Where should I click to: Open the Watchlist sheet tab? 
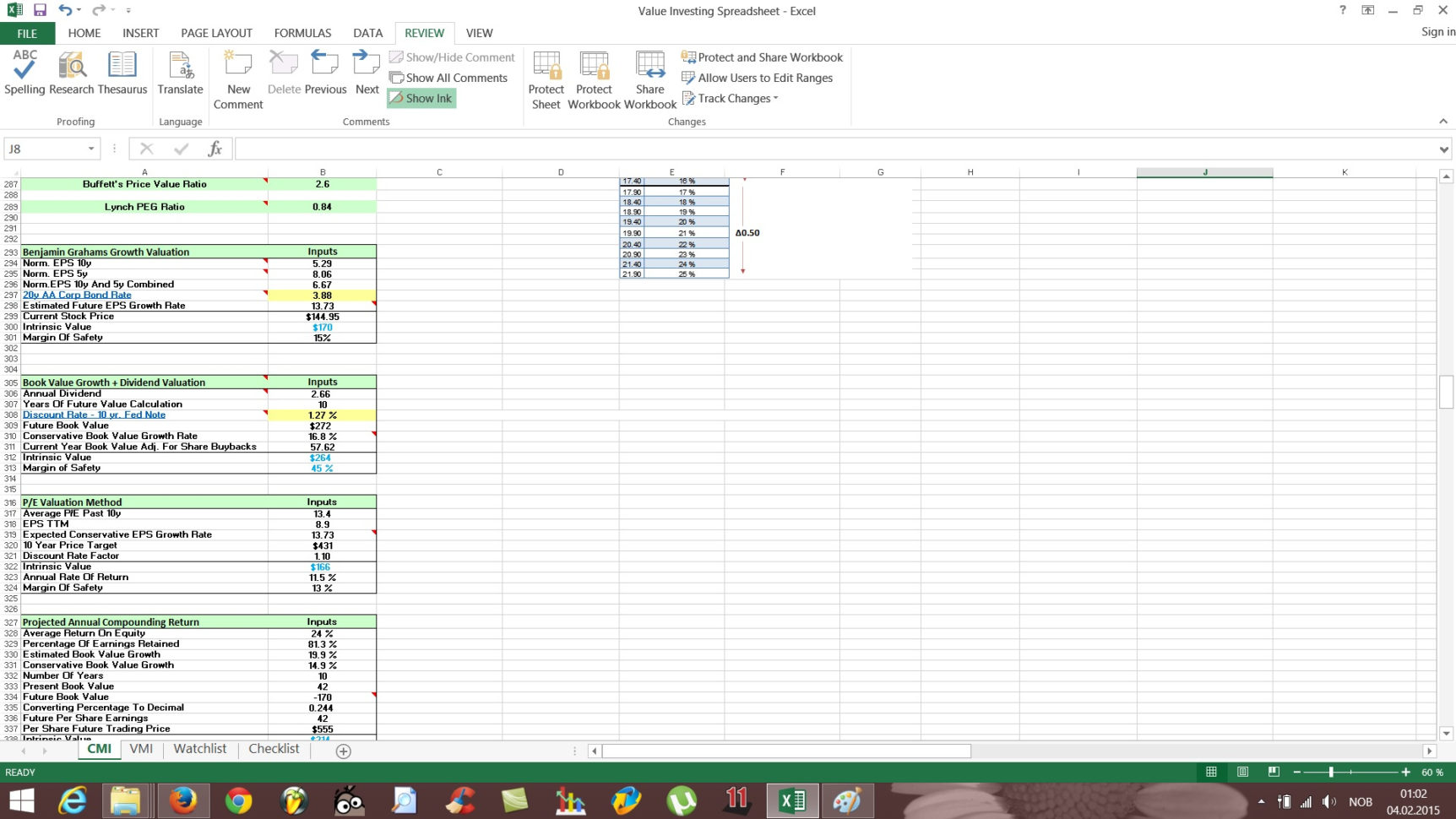[199, 749]
